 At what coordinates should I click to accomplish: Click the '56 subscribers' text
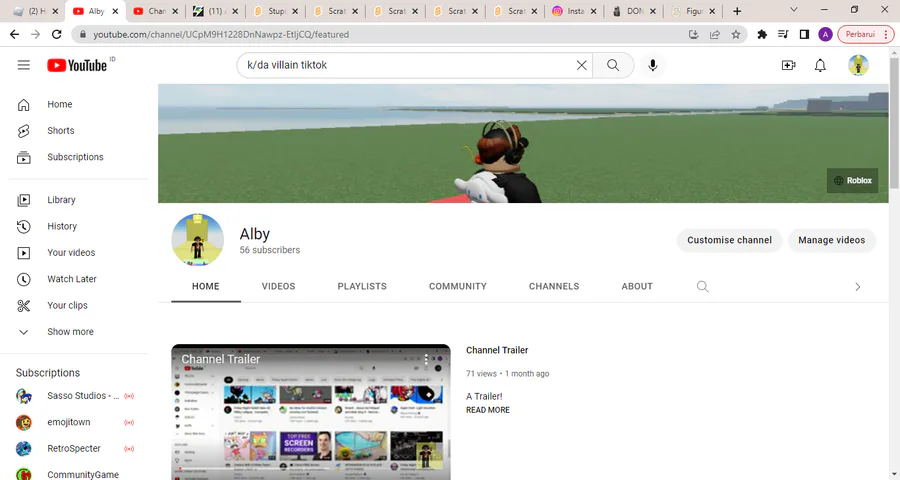click(270, 250)
